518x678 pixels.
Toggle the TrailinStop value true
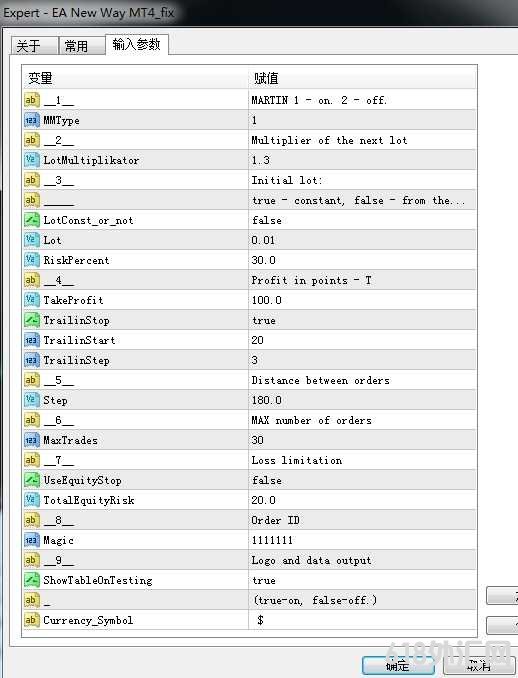[362, 320]
